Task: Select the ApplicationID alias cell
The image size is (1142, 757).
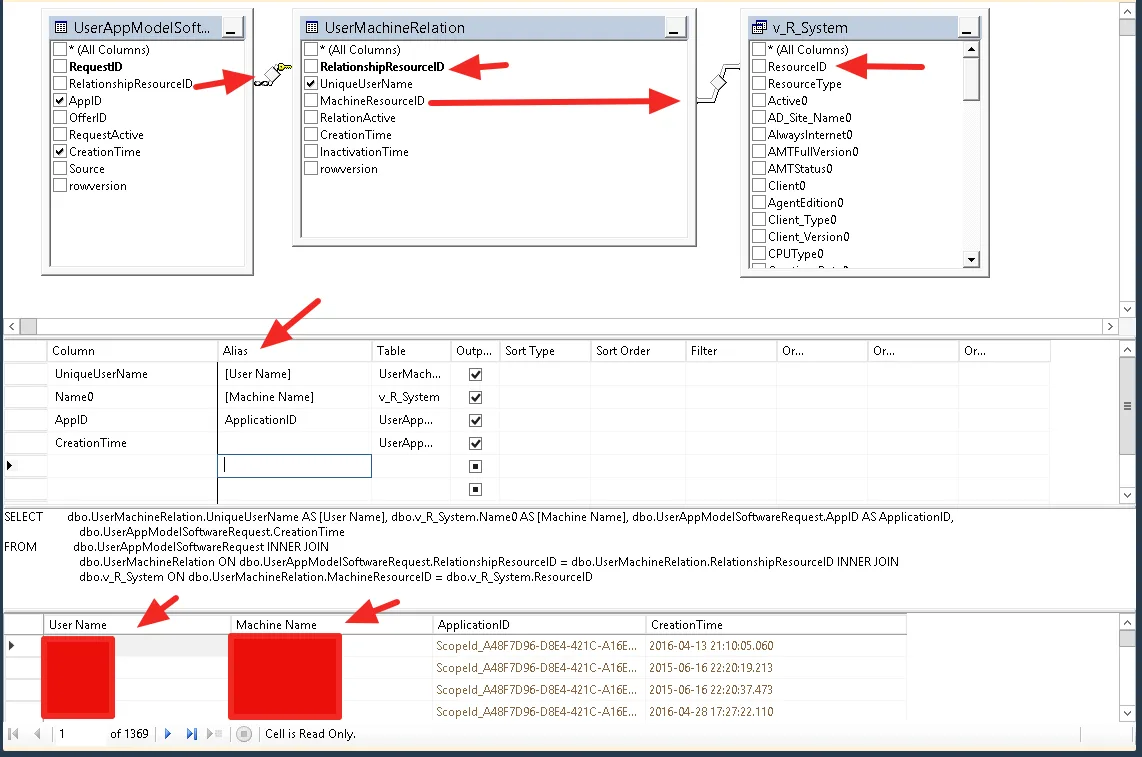Action: point(295,420)
